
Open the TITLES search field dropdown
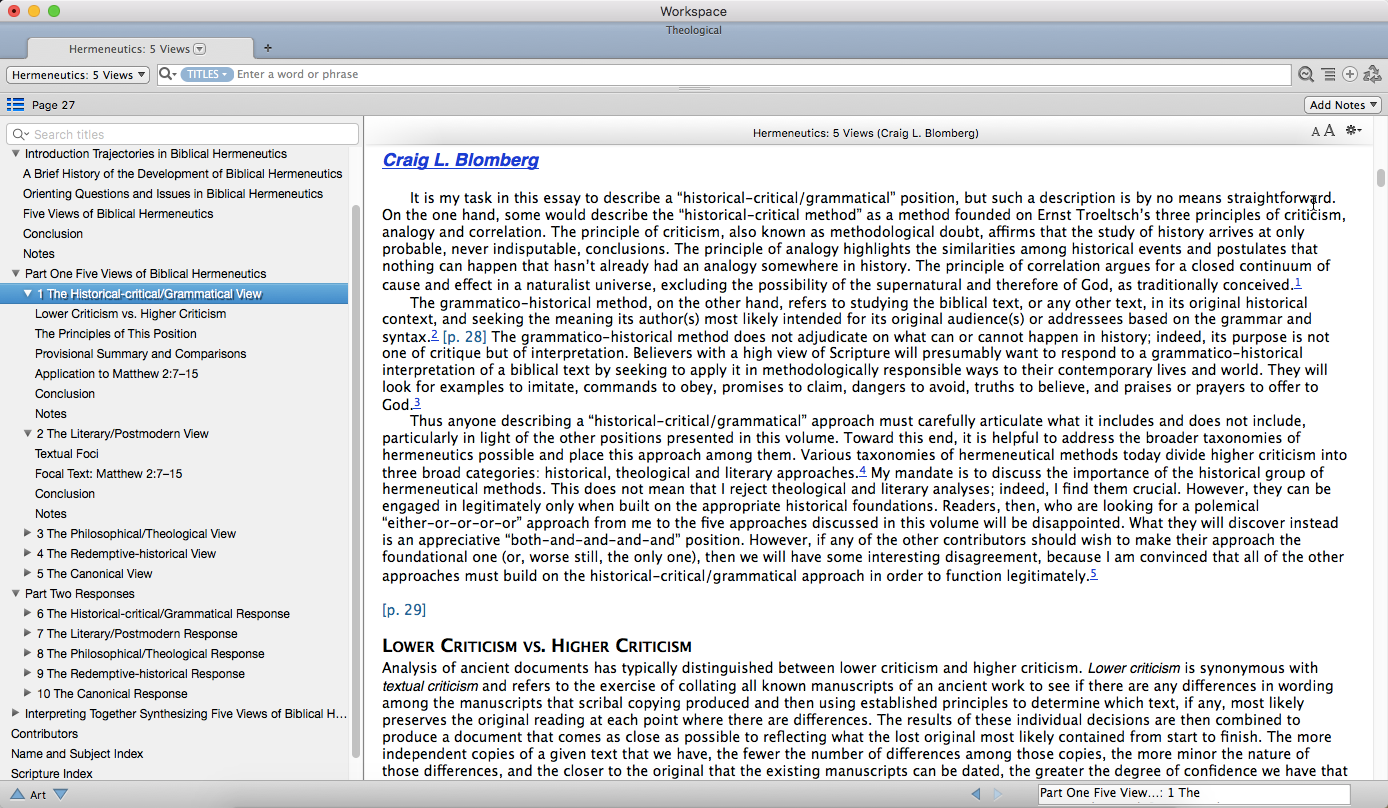207,74
